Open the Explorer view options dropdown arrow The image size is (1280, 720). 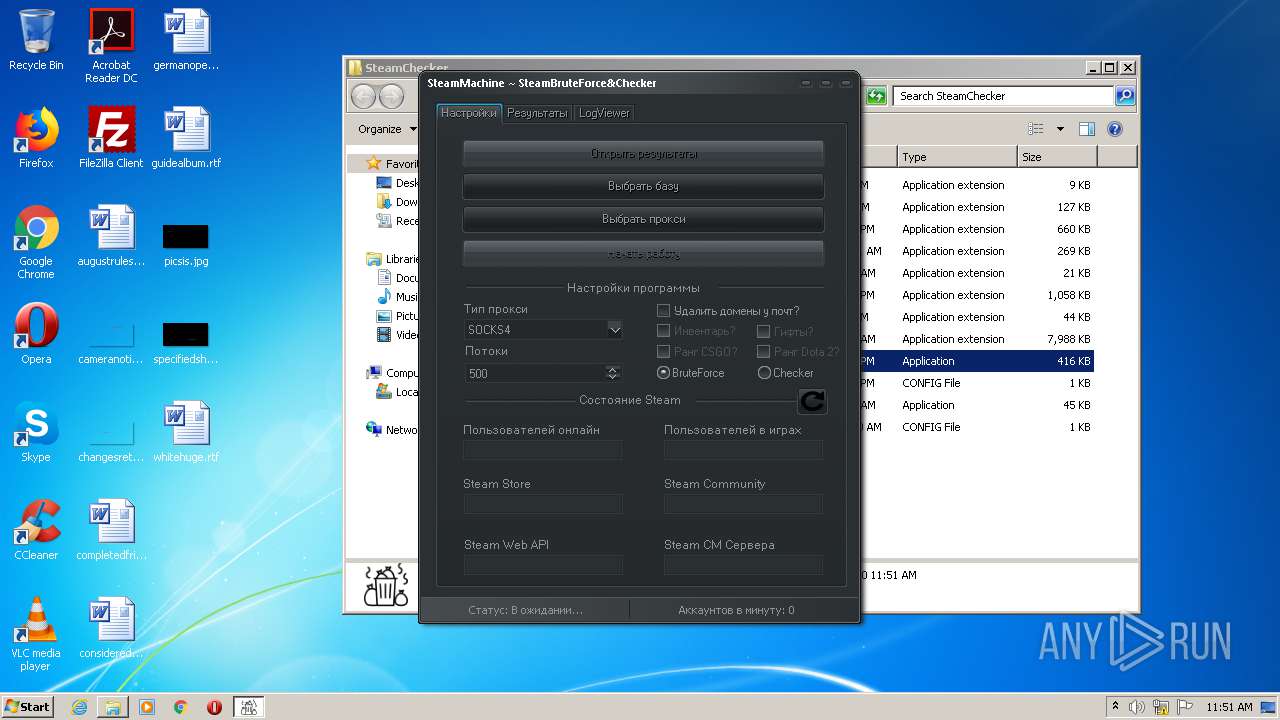1060,129
